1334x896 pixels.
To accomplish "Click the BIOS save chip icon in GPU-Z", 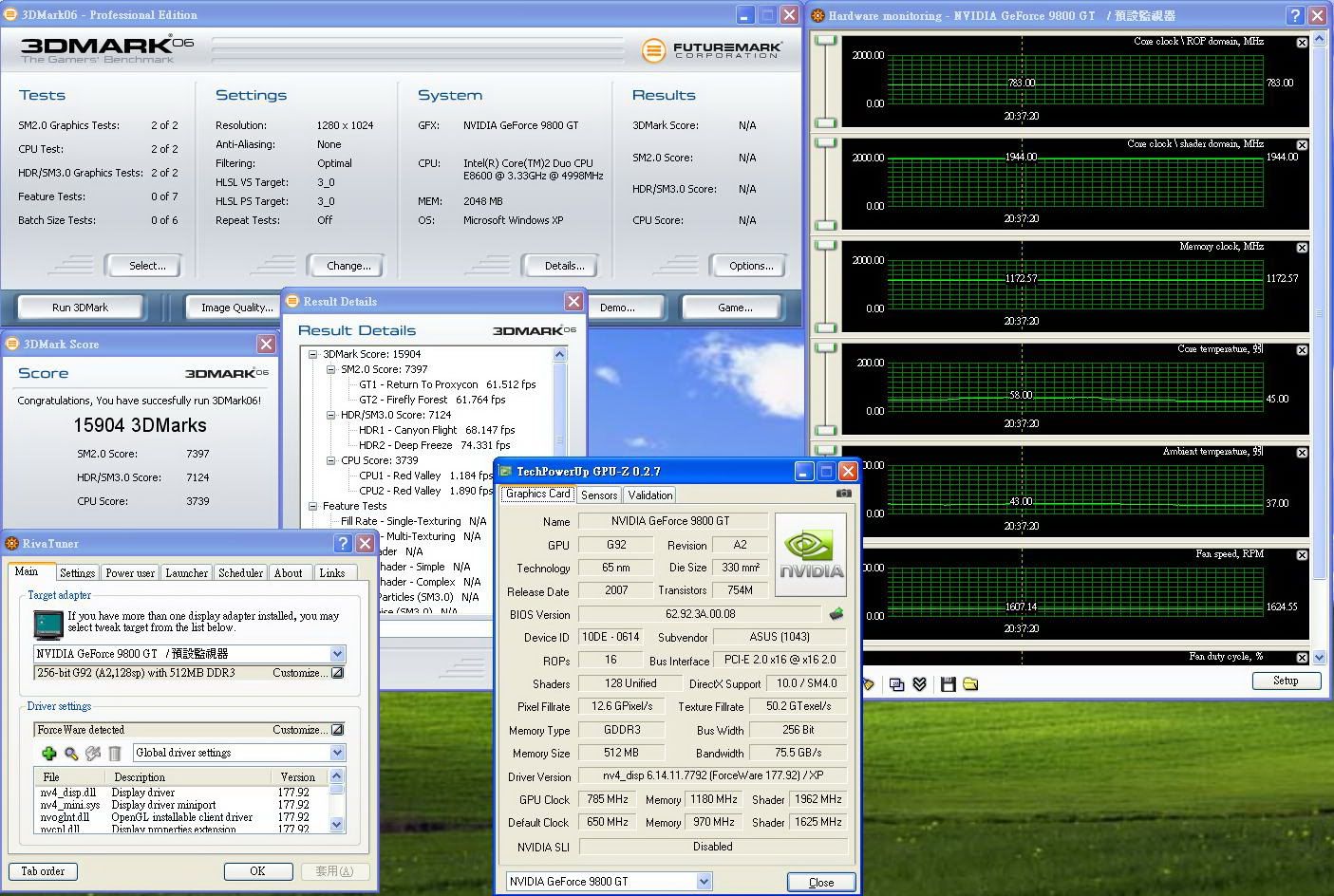I will [836, 614].
